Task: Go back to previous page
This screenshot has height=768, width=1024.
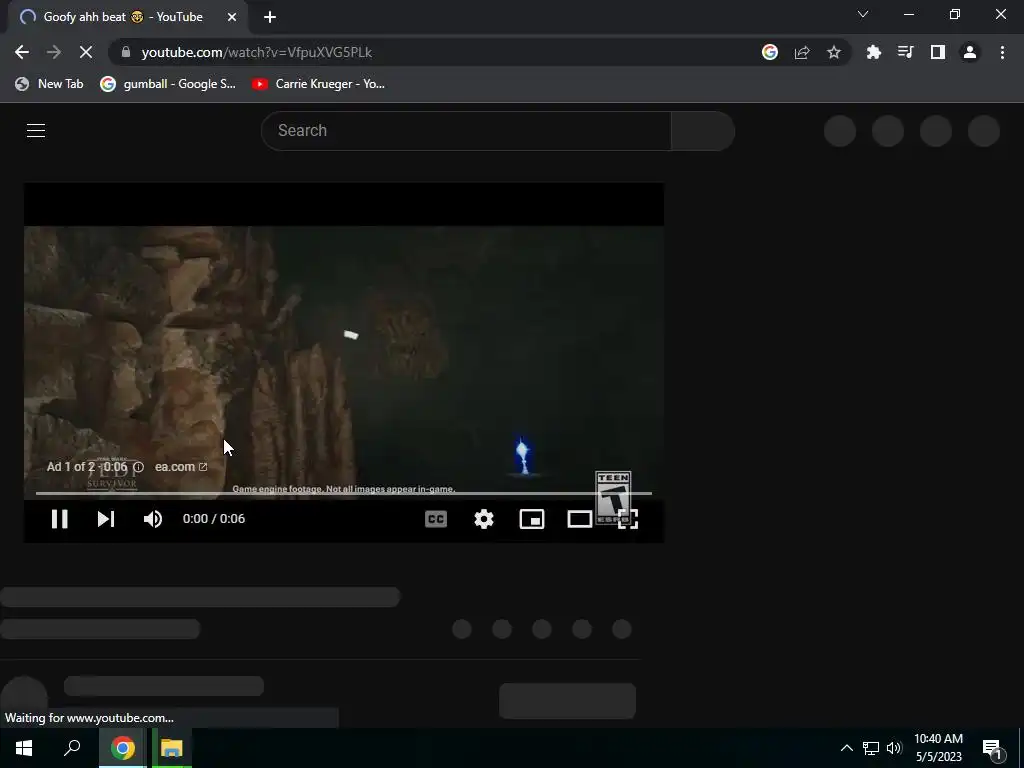Action: (x=22, y=52)
